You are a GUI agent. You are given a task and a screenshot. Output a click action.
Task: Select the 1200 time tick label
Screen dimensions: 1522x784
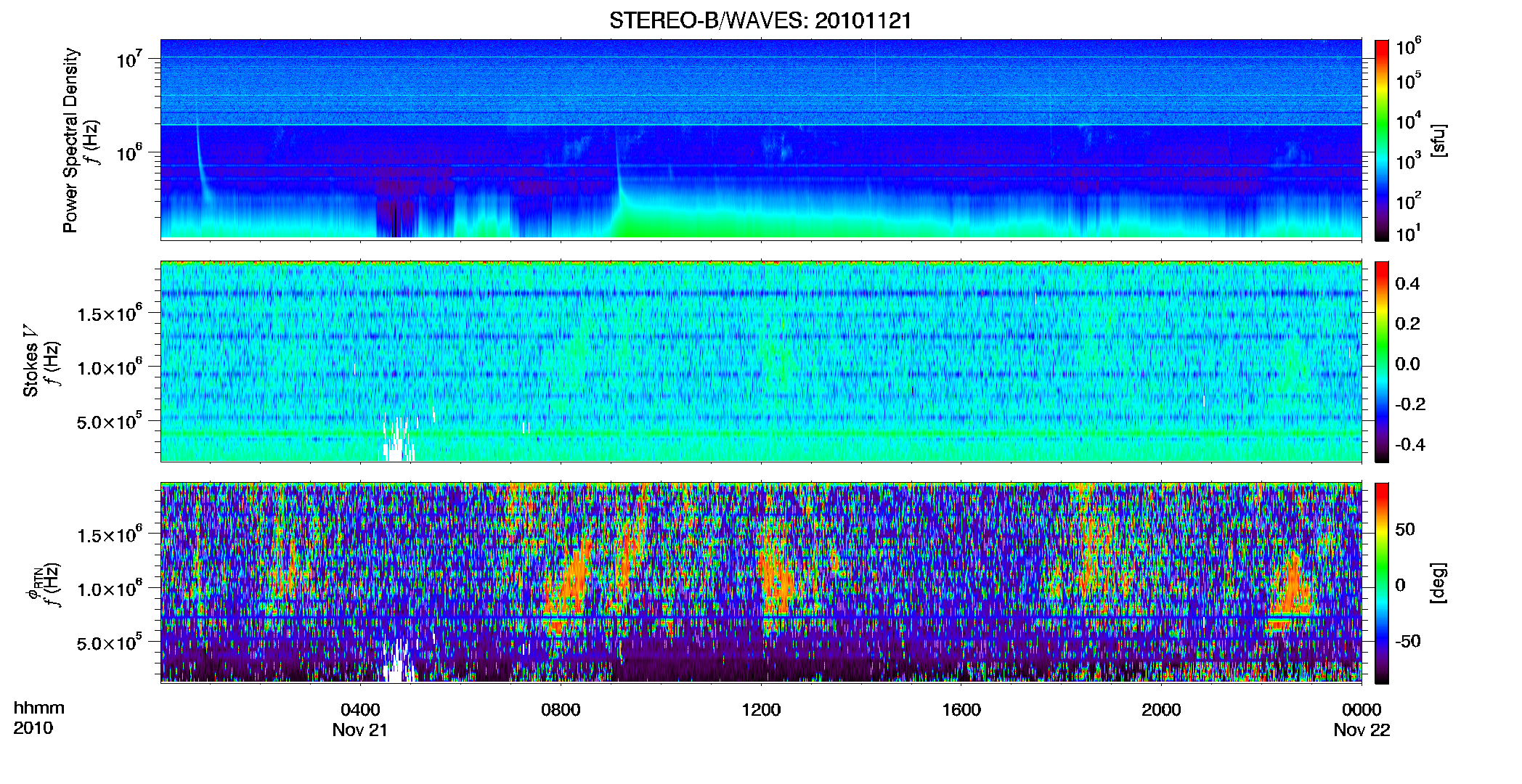[761, 709]
